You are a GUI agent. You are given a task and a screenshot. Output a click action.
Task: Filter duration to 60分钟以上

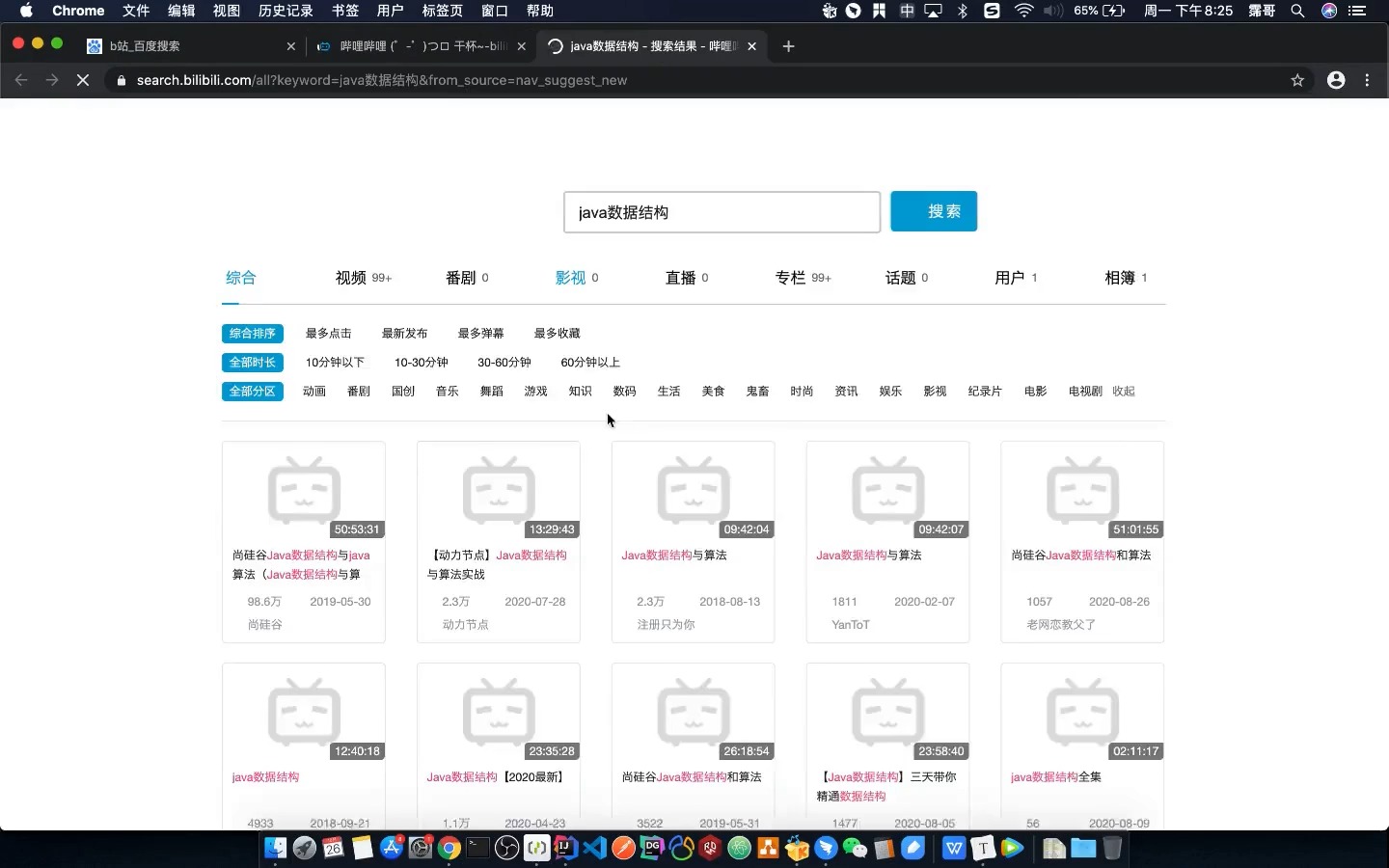(590, 363)
